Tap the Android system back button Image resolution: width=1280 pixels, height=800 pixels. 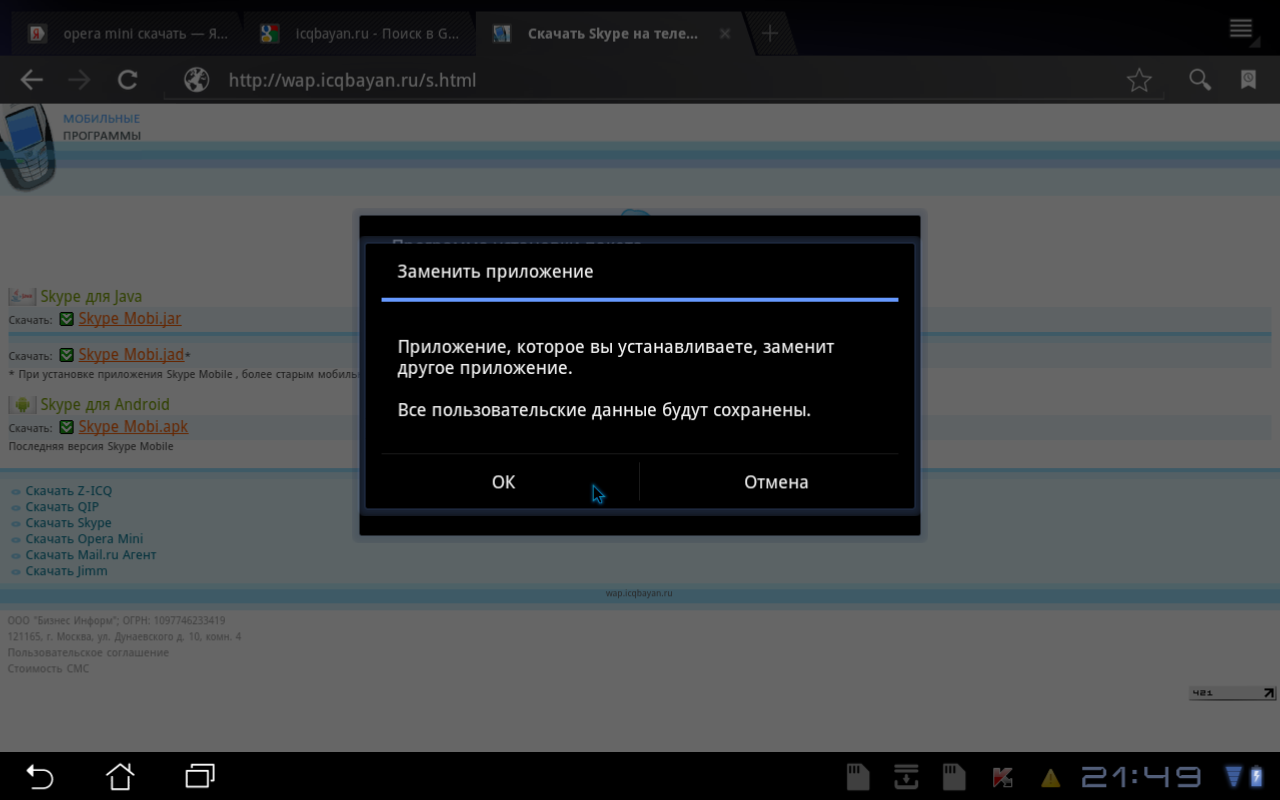pos(40,776)
